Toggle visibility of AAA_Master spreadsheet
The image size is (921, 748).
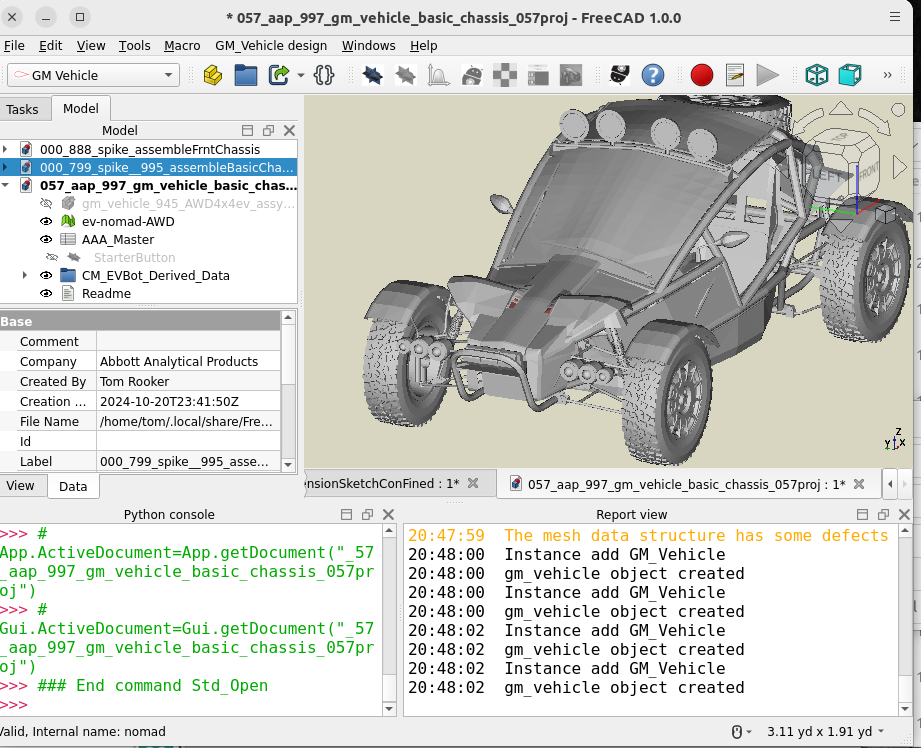click(46, 239)
